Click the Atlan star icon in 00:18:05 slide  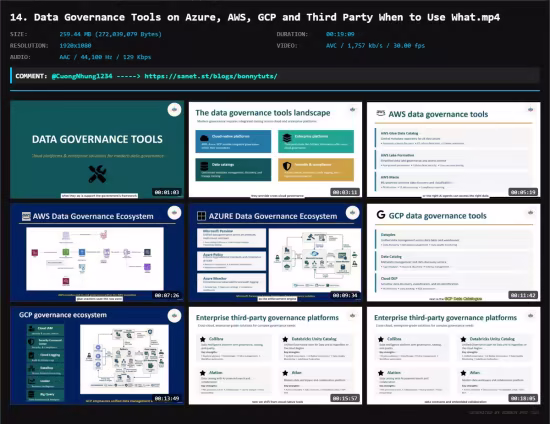tap(463, 373)
